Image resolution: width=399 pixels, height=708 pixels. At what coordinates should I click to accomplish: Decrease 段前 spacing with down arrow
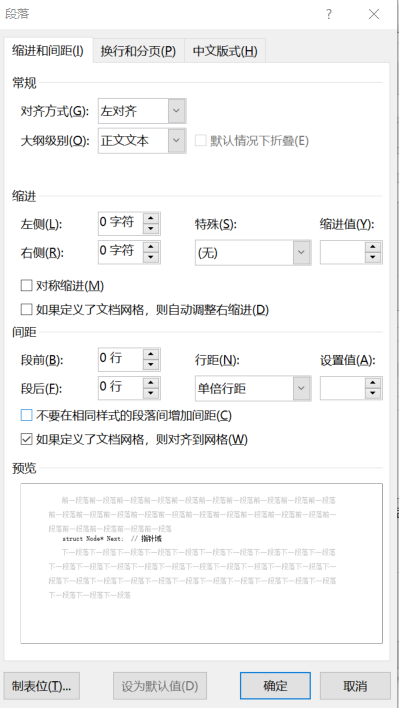point(151,364)
